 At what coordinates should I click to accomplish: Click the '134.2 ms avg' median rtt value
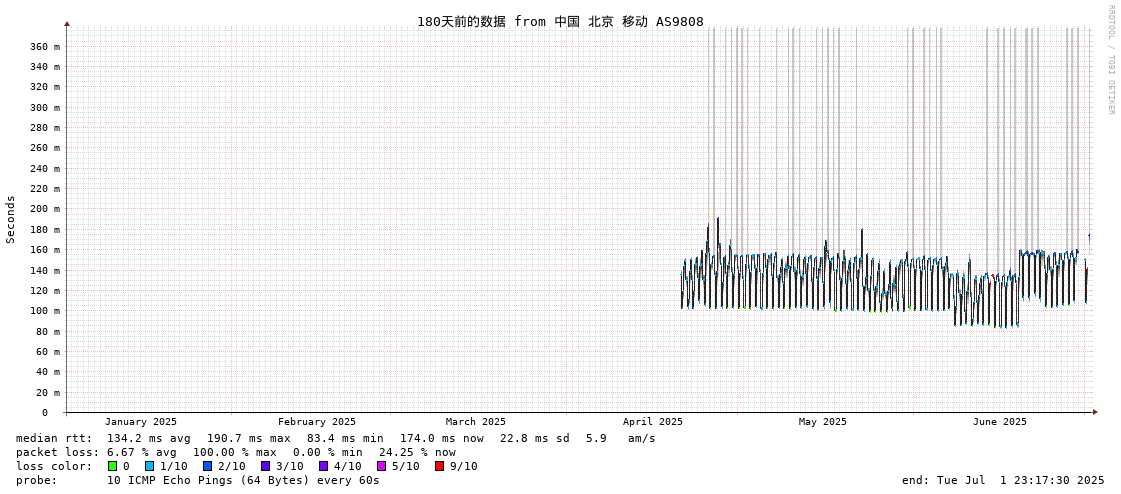pos(149,438)
